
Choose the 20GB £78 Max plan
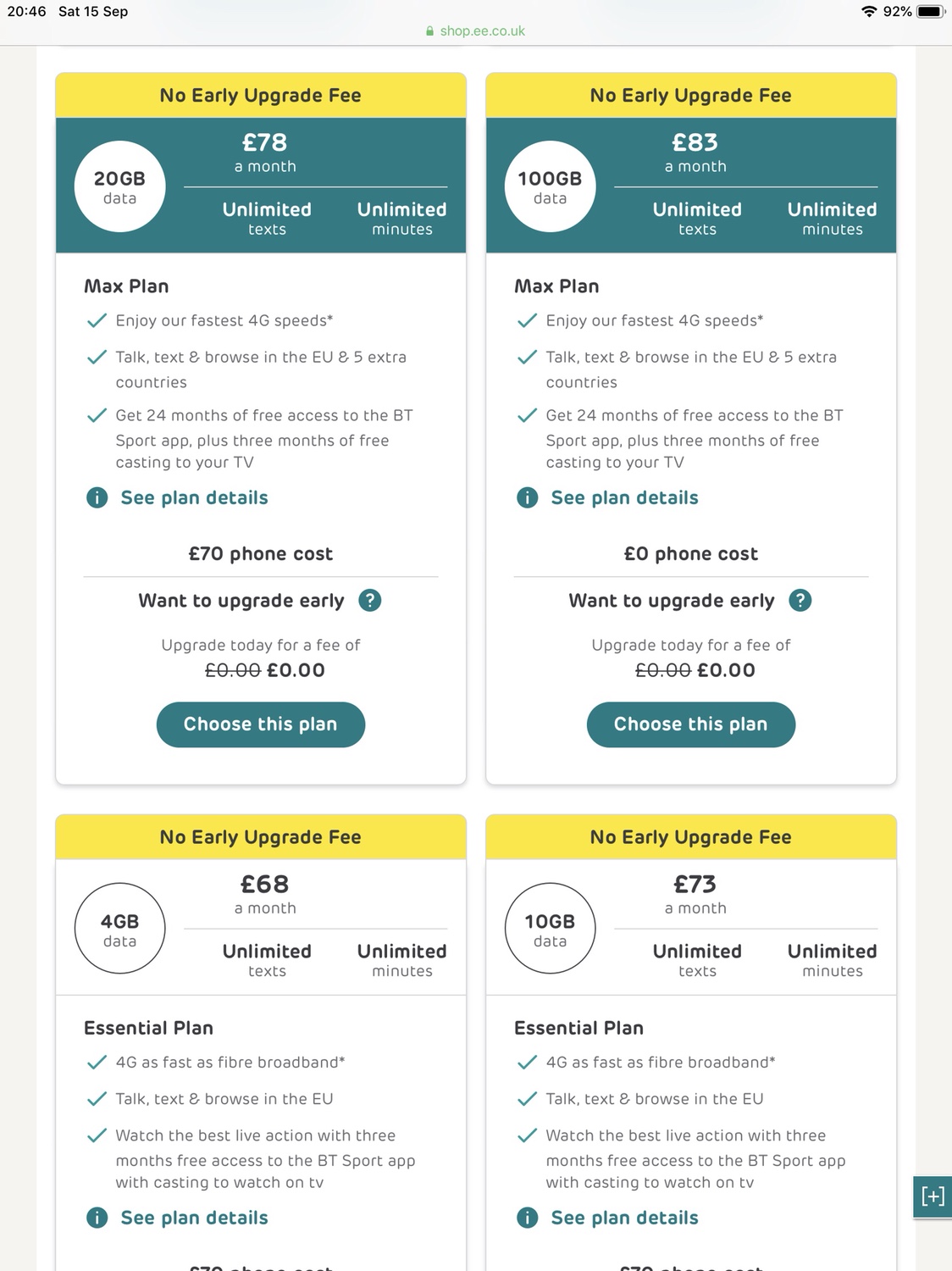(x=261, y=724)
